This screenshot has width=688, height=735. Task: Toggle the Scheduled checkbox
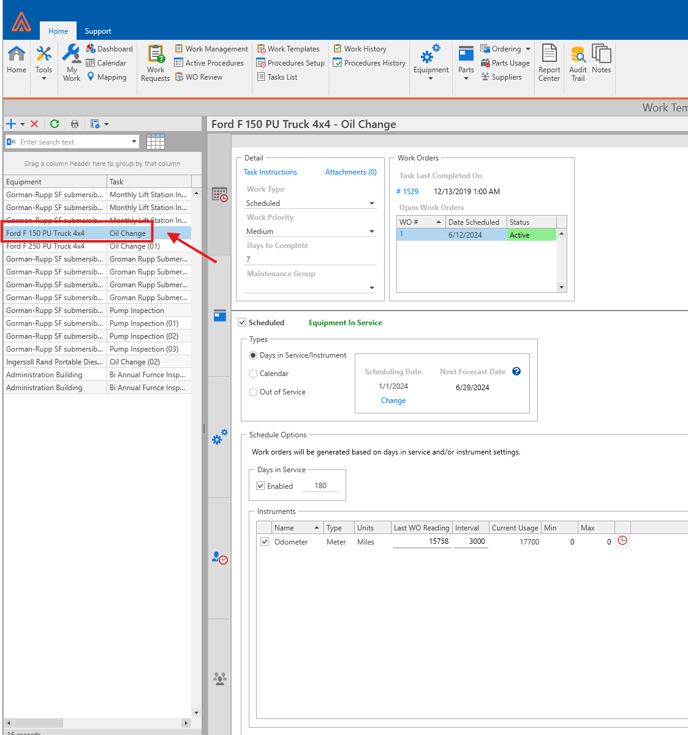(242, 322)
